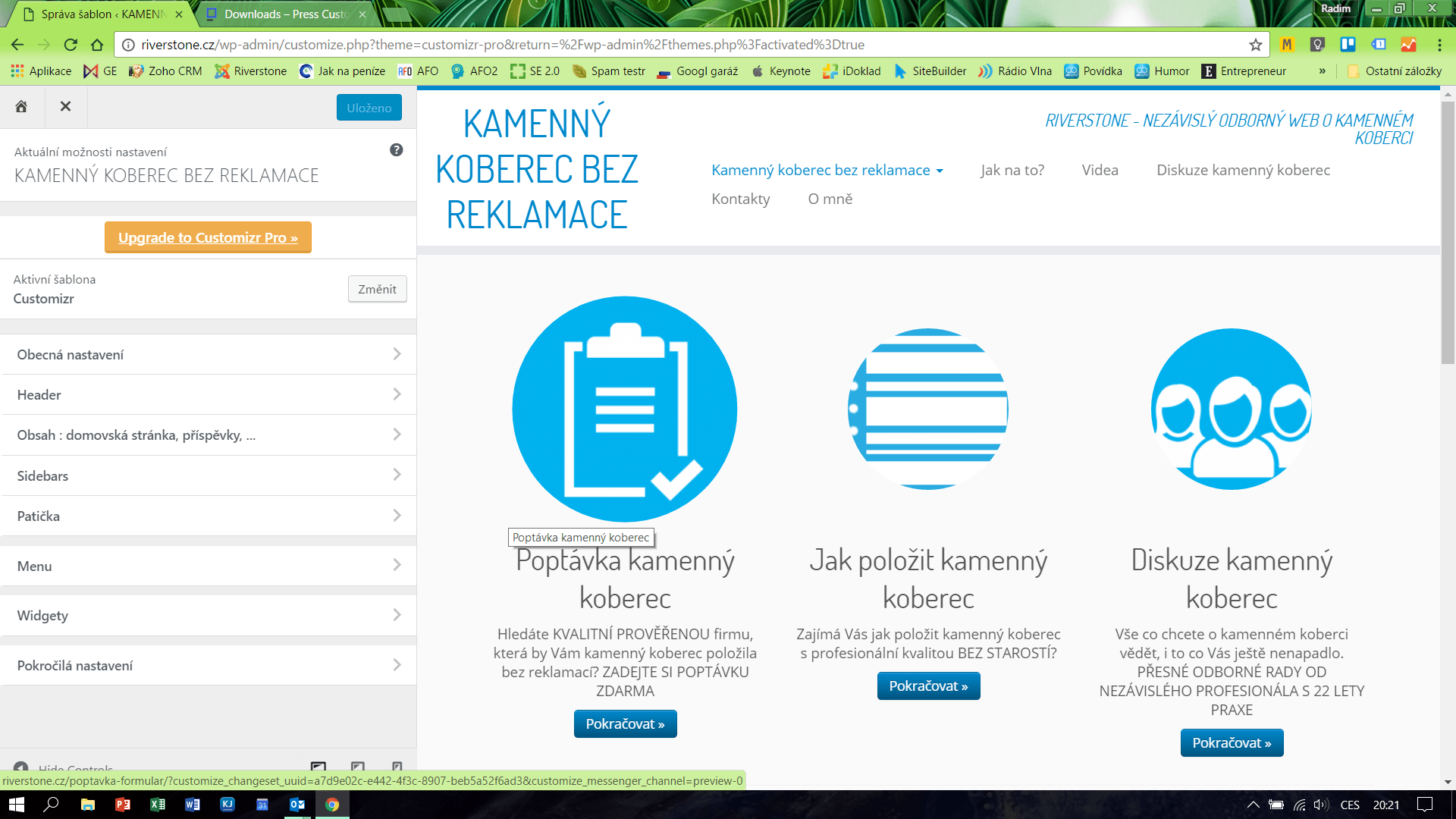The width and height of the screenshot is (1456, 819).
Task: Expand the Patička section
Action: coord(209,516)
